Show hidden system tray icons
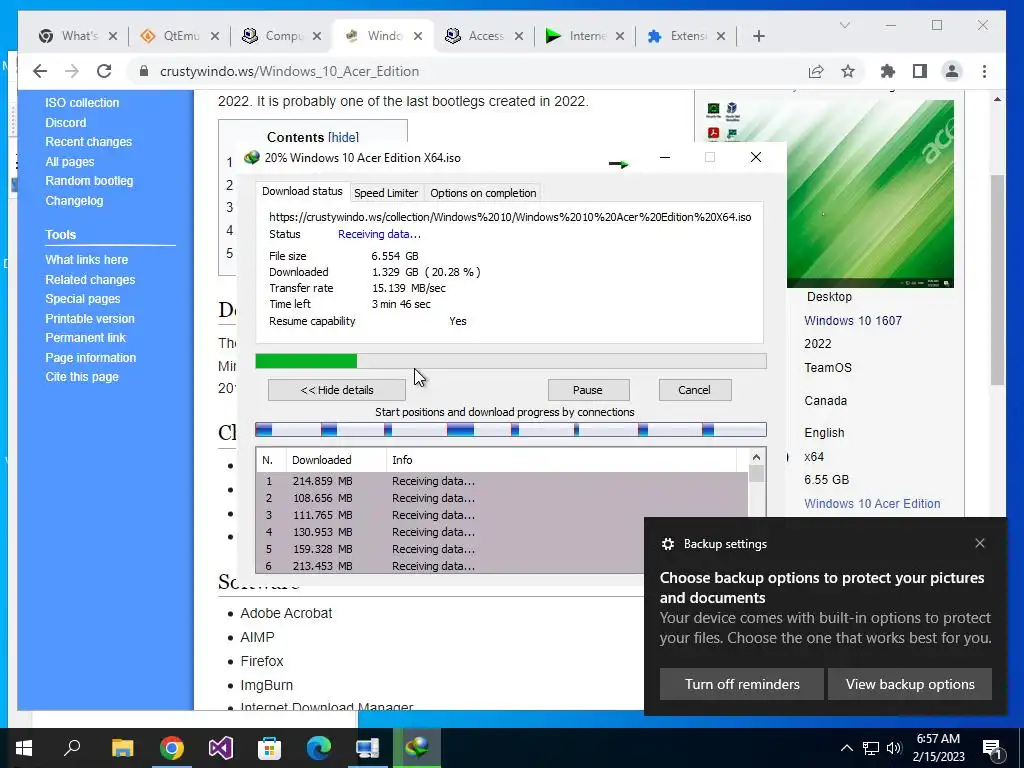This screenshot has height=768, width=1024. point(846,748)
